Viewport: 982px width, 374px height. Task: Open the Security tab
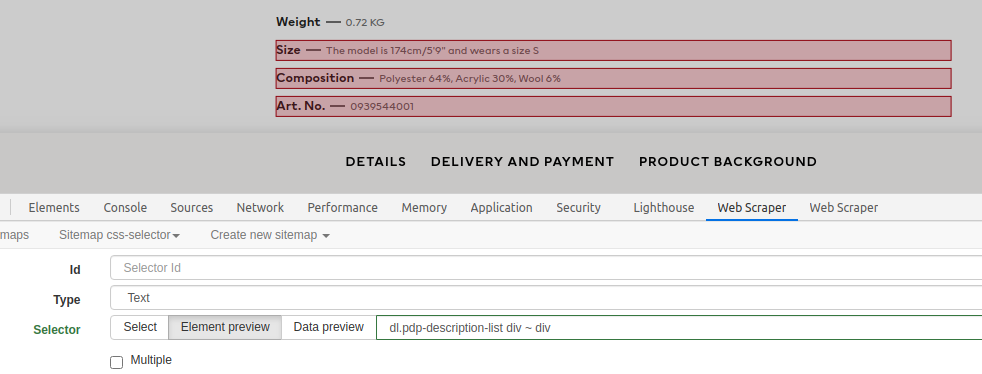point(578,207)
